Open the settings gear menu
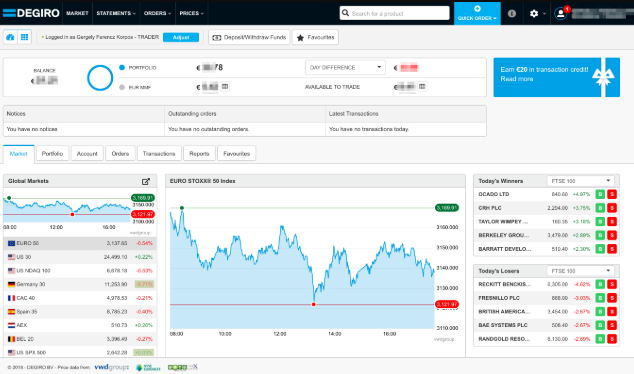This screenshot has height=374, width=634. [x=537, y=14]
